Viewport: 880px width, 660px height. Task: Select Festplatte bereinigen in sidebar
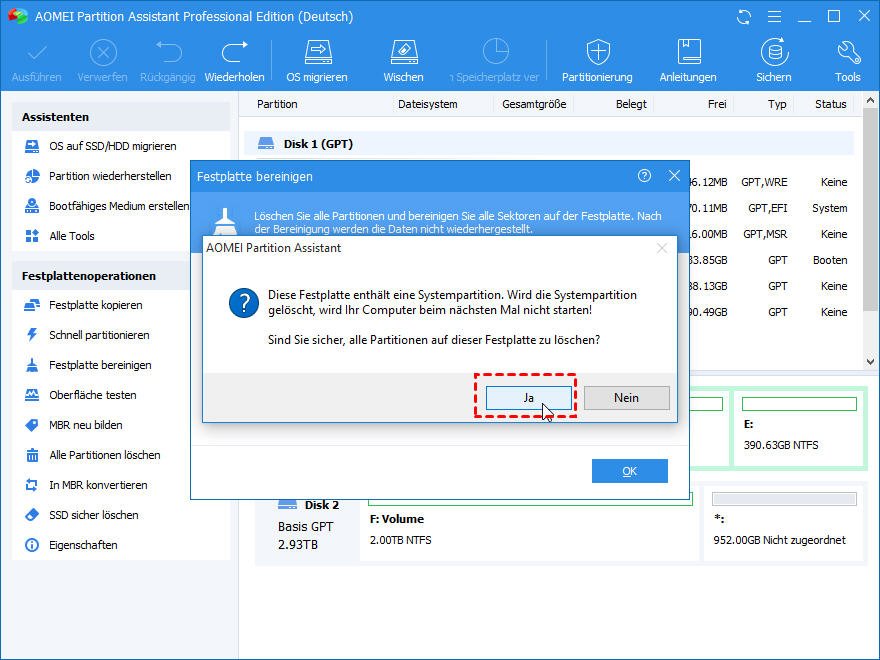coord(101,365)
